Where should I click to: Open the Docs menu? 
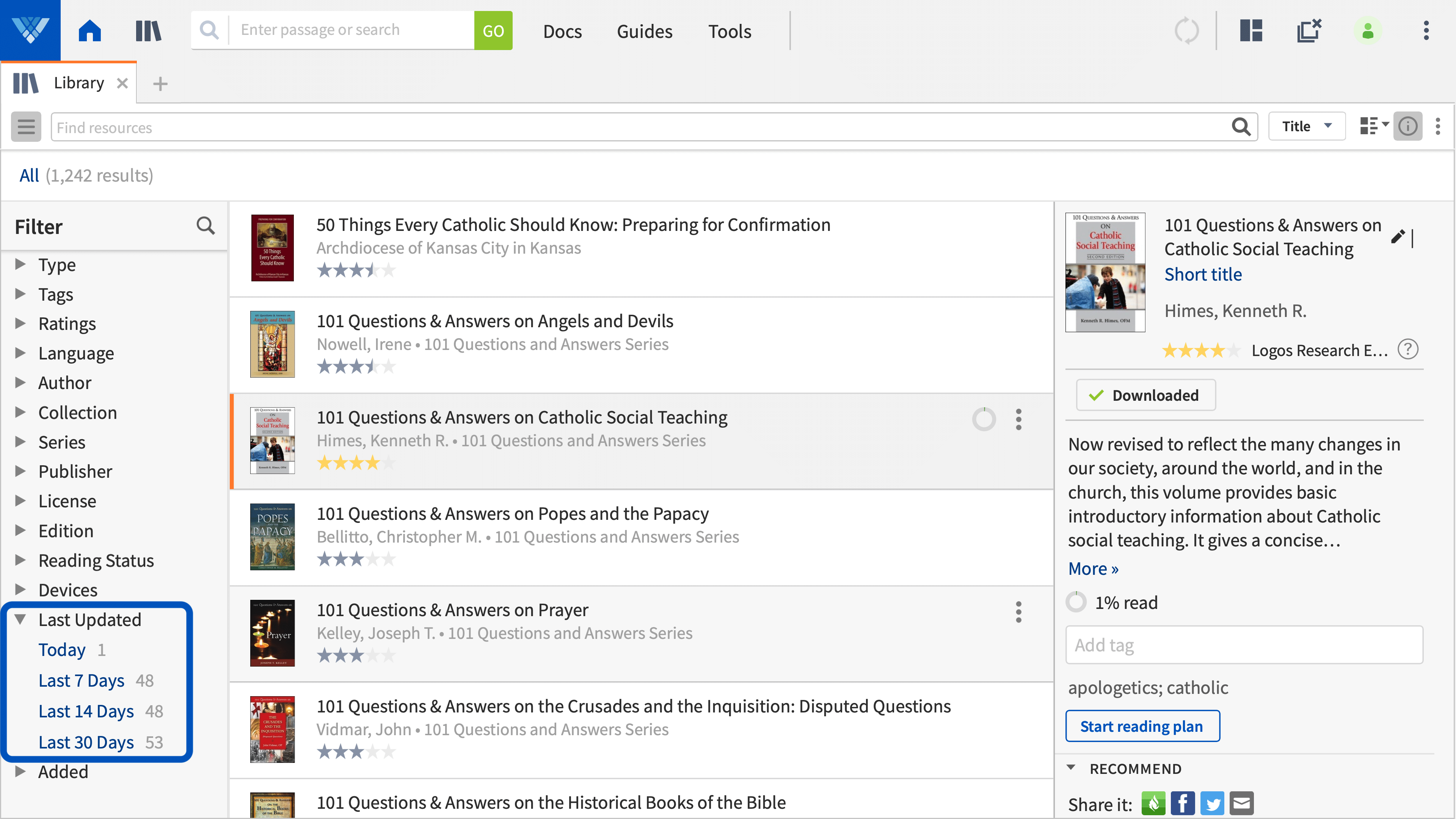point(562,31)
